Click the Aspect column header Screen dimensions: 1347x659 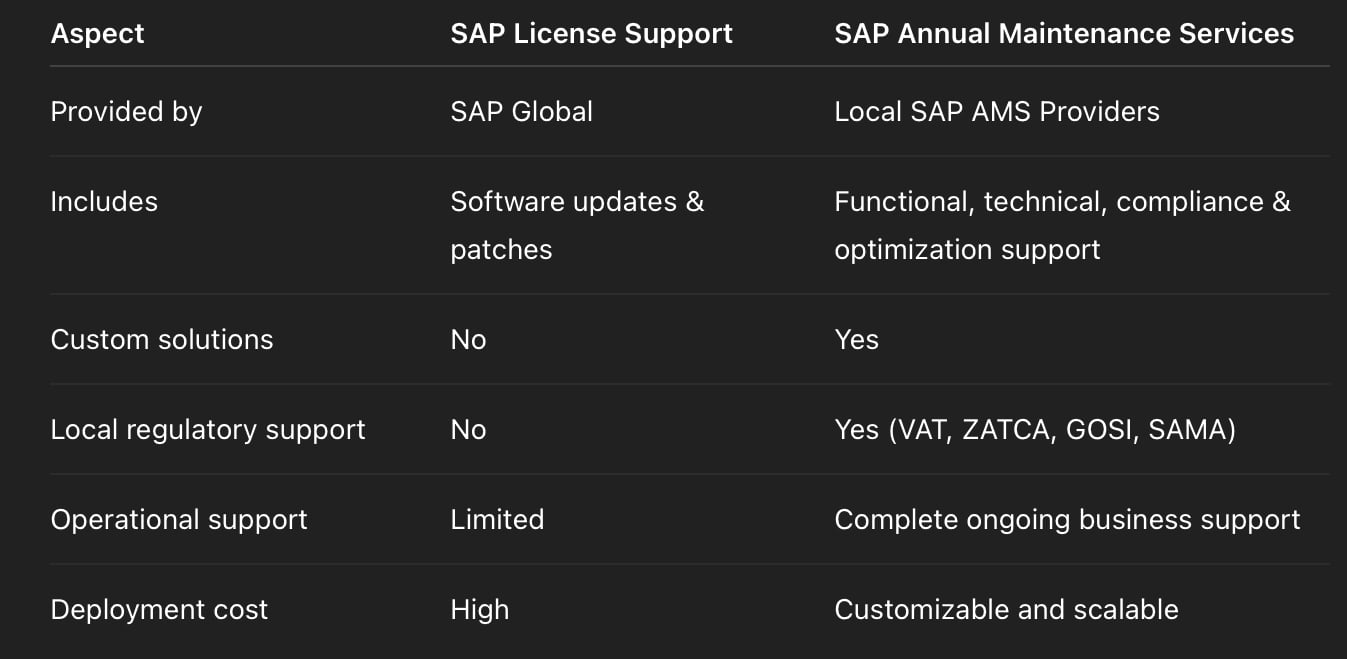pyautogui.click(x=97, y=34)
